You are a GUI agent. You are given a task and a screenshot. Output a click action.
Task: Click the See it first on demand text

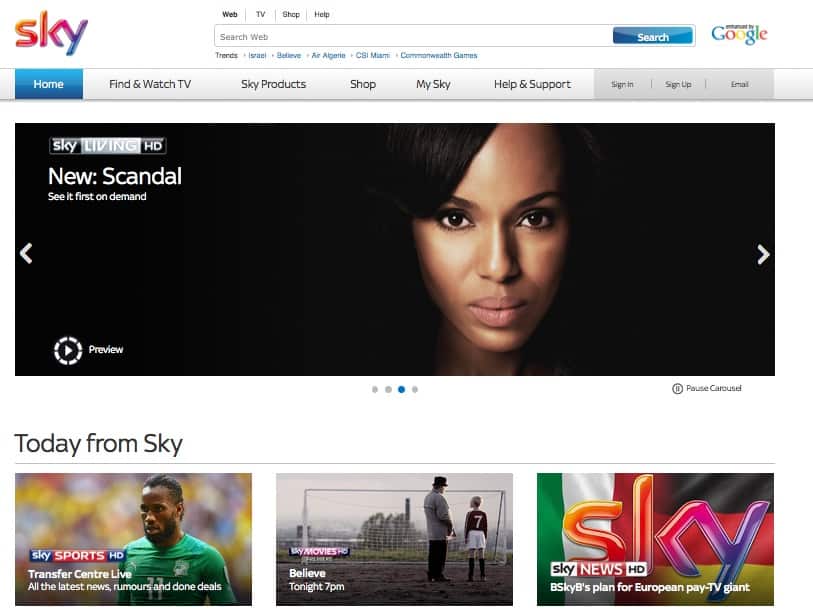click(97, 197)
